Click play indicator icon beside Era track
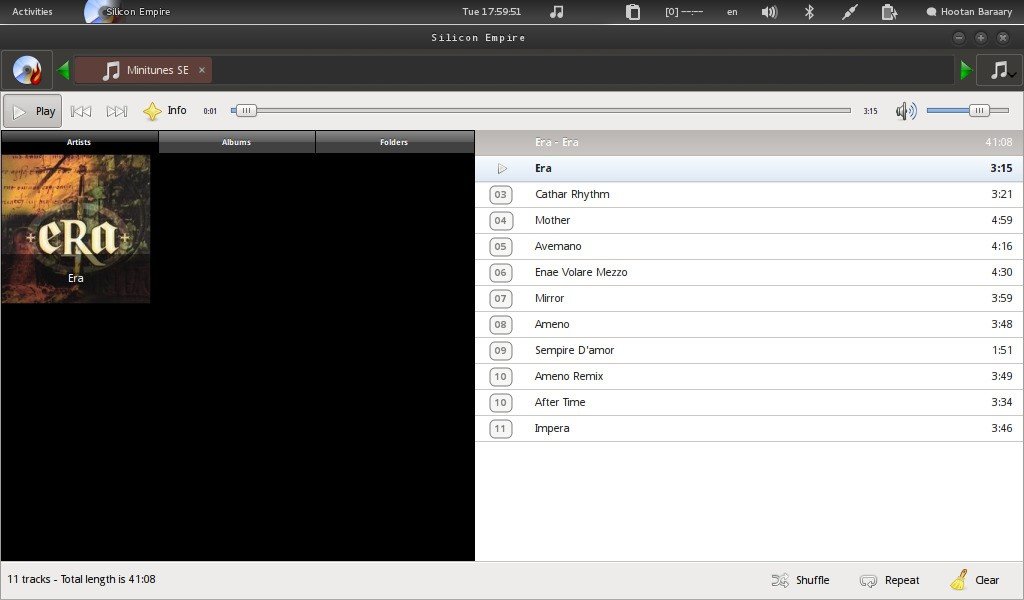1024x600 pixels. tap(502, 168)
